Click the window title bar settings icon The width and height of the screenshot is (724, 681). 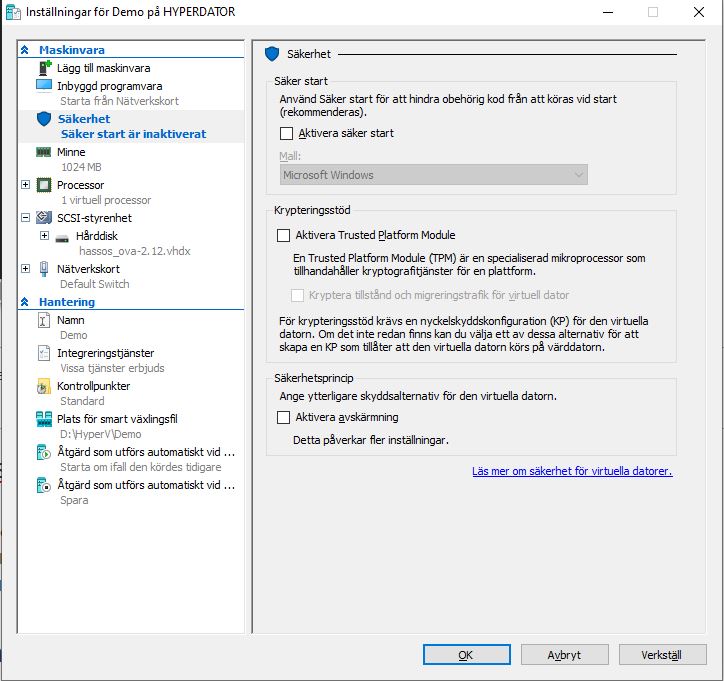(13, 12)
